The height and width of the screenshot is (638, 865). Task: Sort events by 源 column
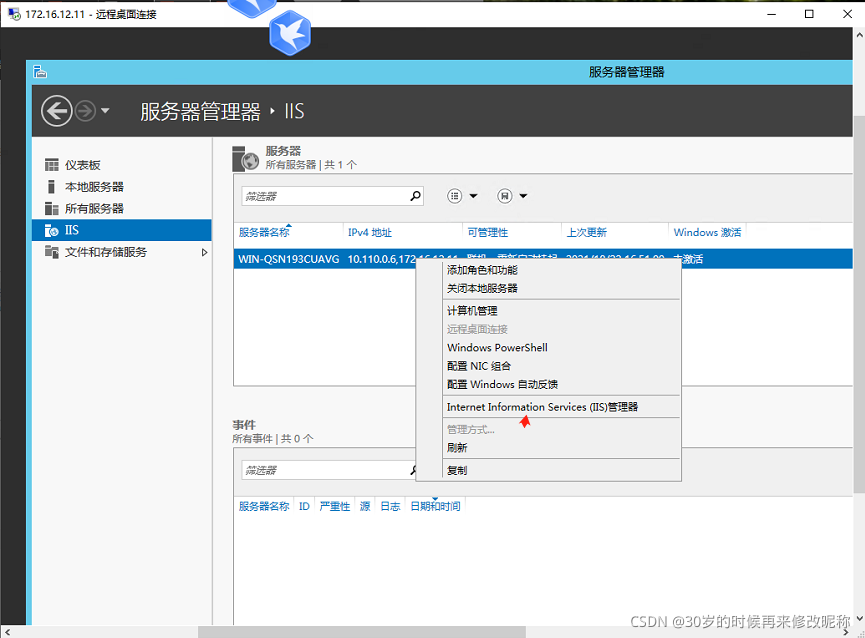pos(365,506)
